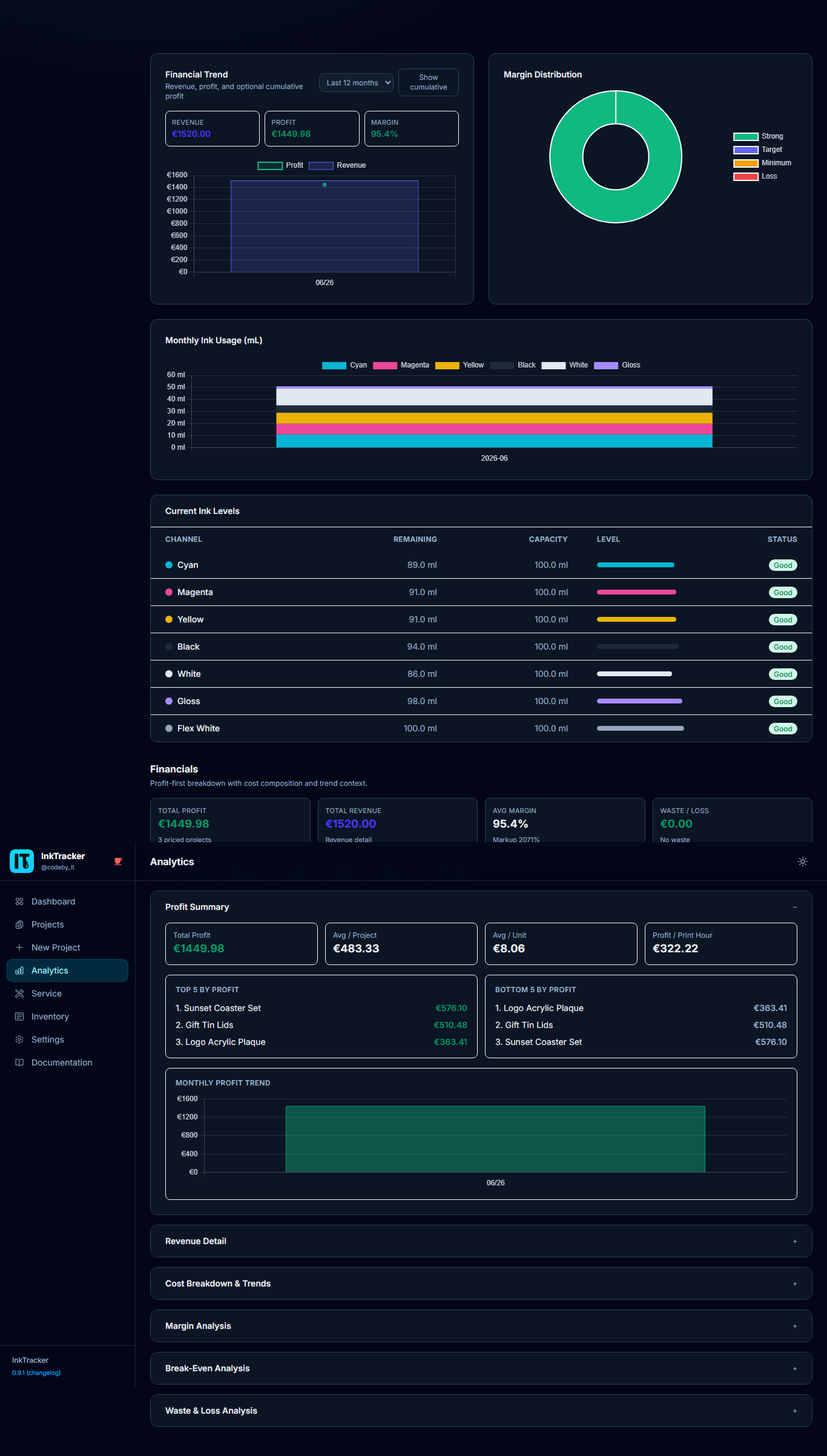The width and height of the screenshot is (827, 1456).
Task: Click the Service tools icon
Action: (x=19, y=993)
